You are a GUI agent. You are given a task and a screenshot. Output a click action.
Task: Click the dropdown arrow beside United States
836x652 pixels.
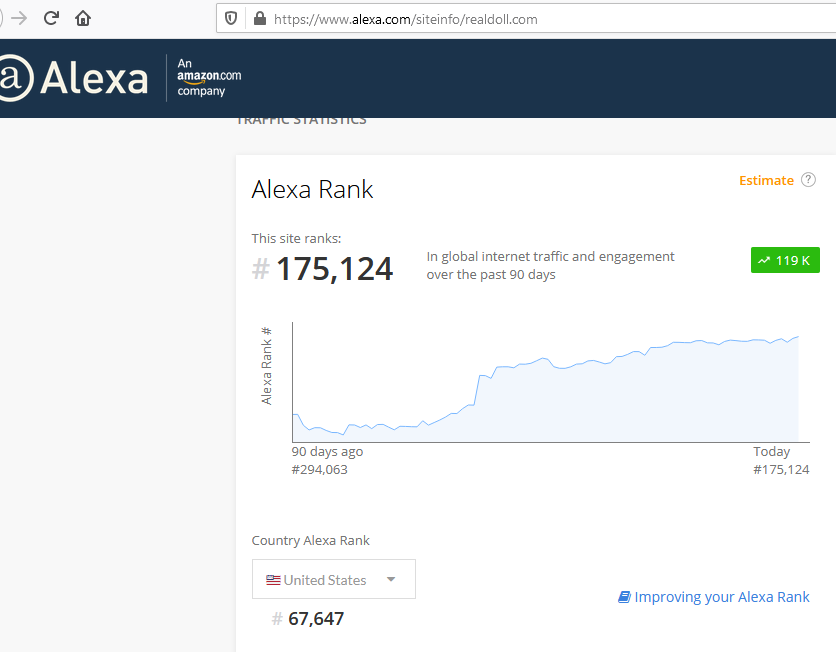391,579
